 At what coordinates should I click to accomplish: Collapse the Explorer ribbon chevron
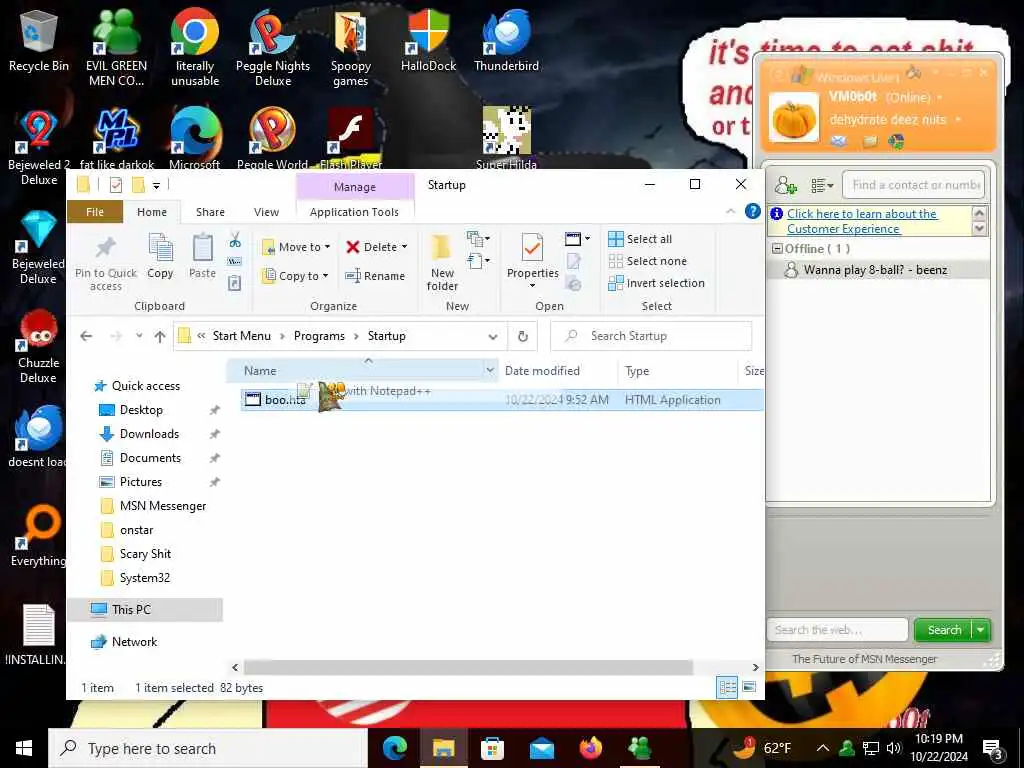(731, 211)
